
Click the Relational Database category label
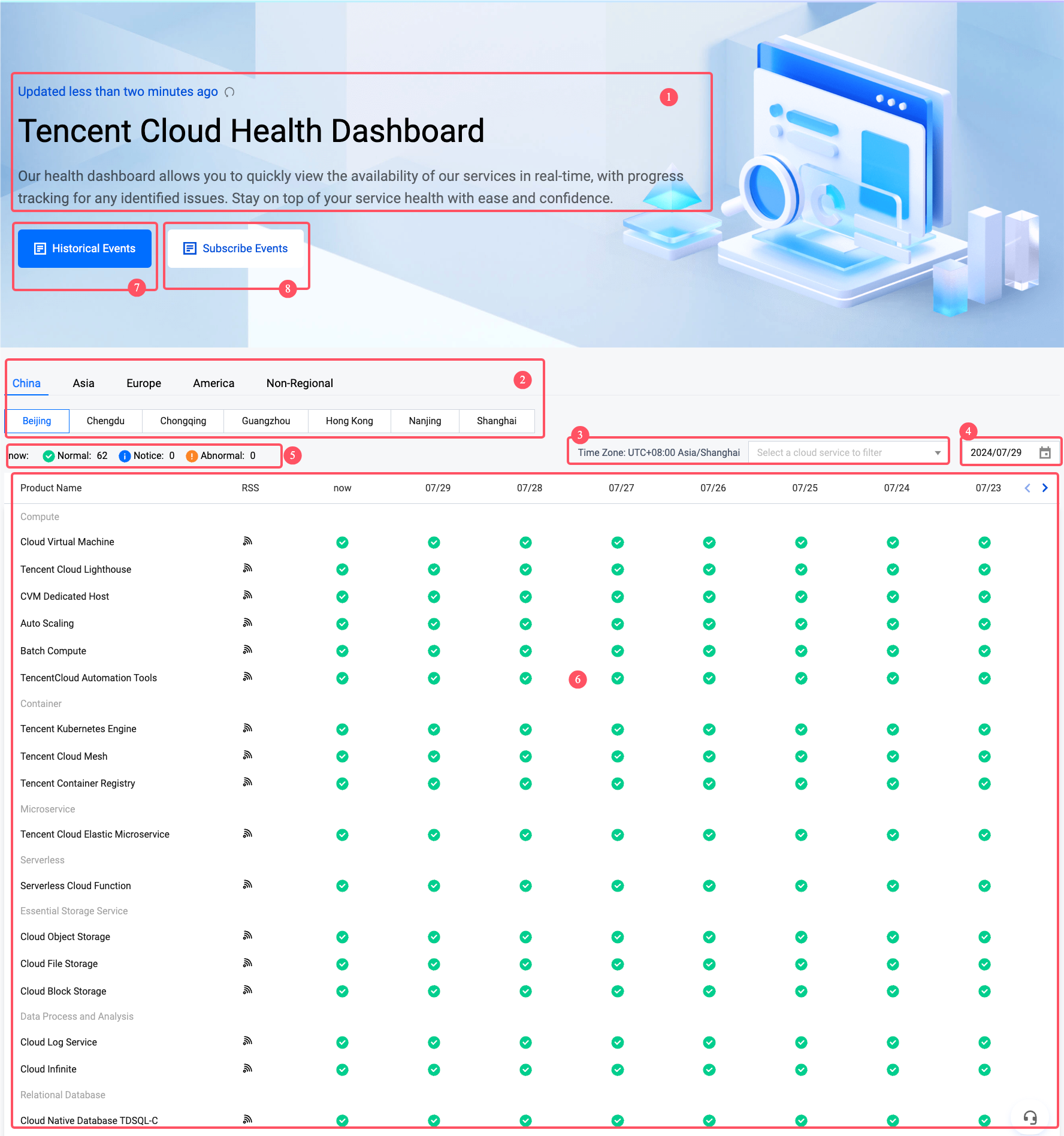63,1095
